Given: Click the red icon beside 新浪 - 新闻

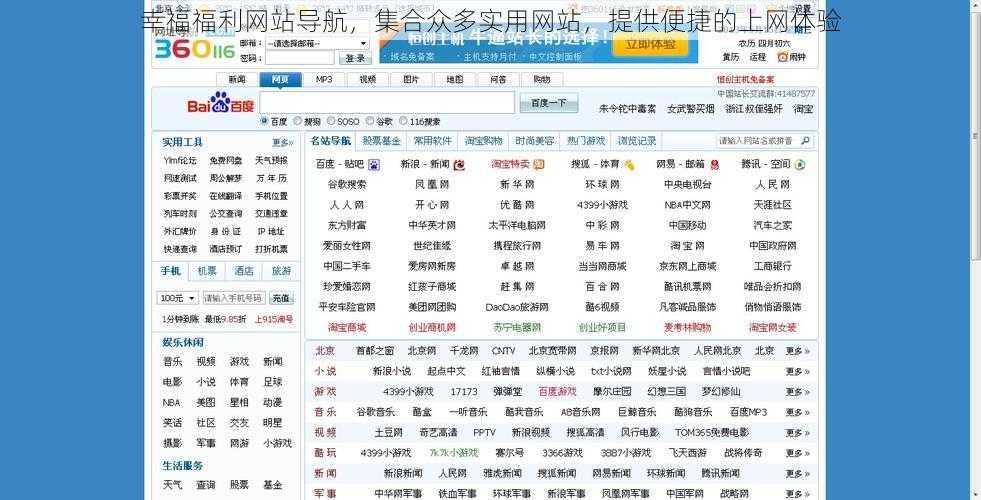Looking at the screenshot, I should tap(459, 165).
